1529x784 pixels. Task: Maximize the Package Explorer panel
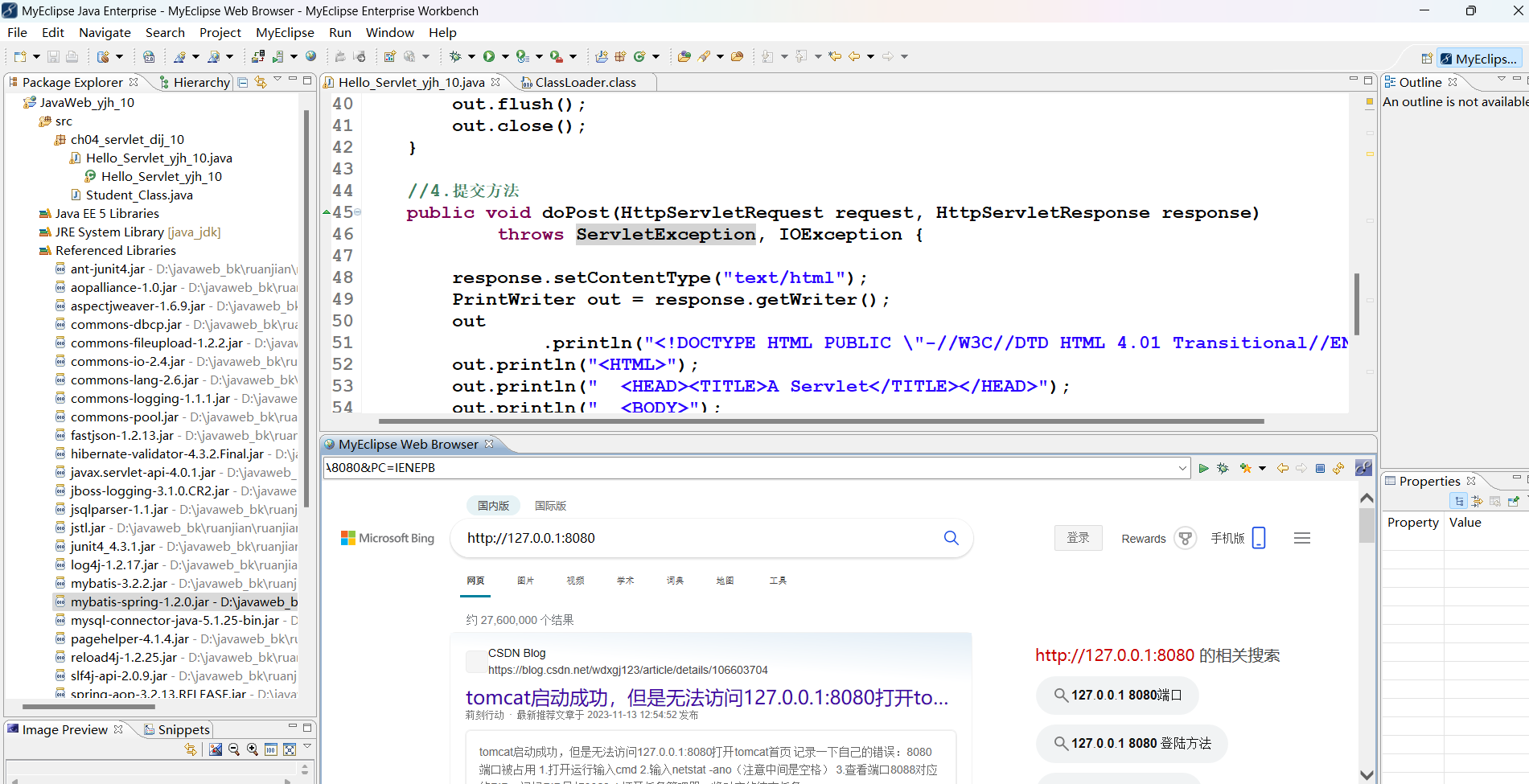click(307, 80)
